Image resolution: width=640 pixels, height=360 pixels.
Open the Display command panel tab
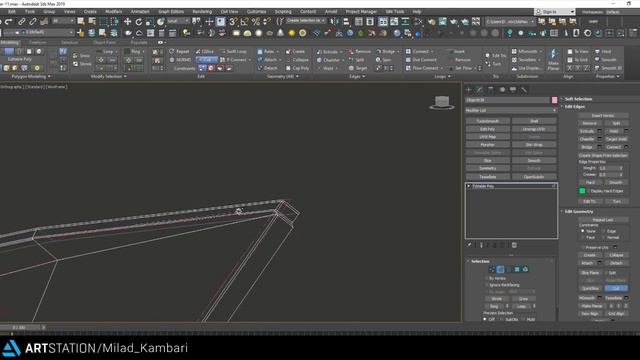point(513,89)
